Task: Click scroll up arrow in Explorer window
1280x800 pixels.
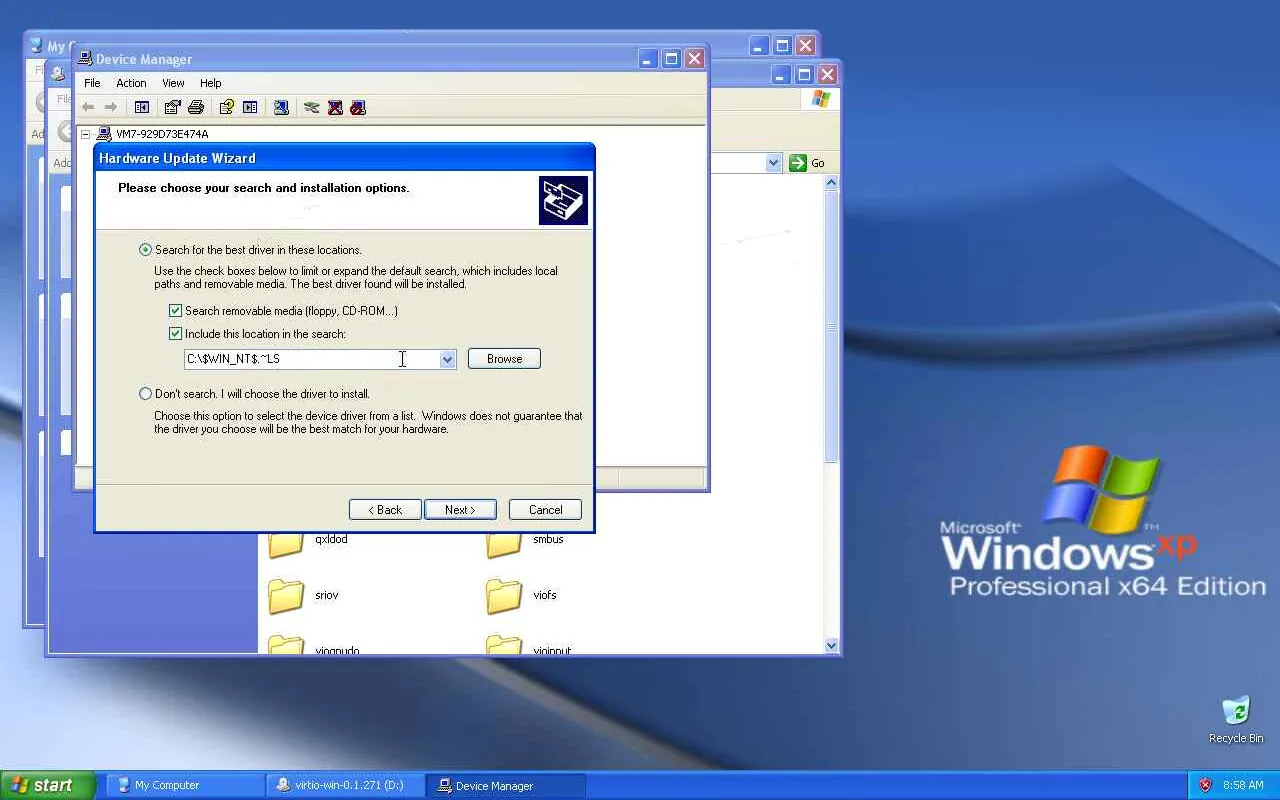Action: pyautogui.click(x=832, y=184)
